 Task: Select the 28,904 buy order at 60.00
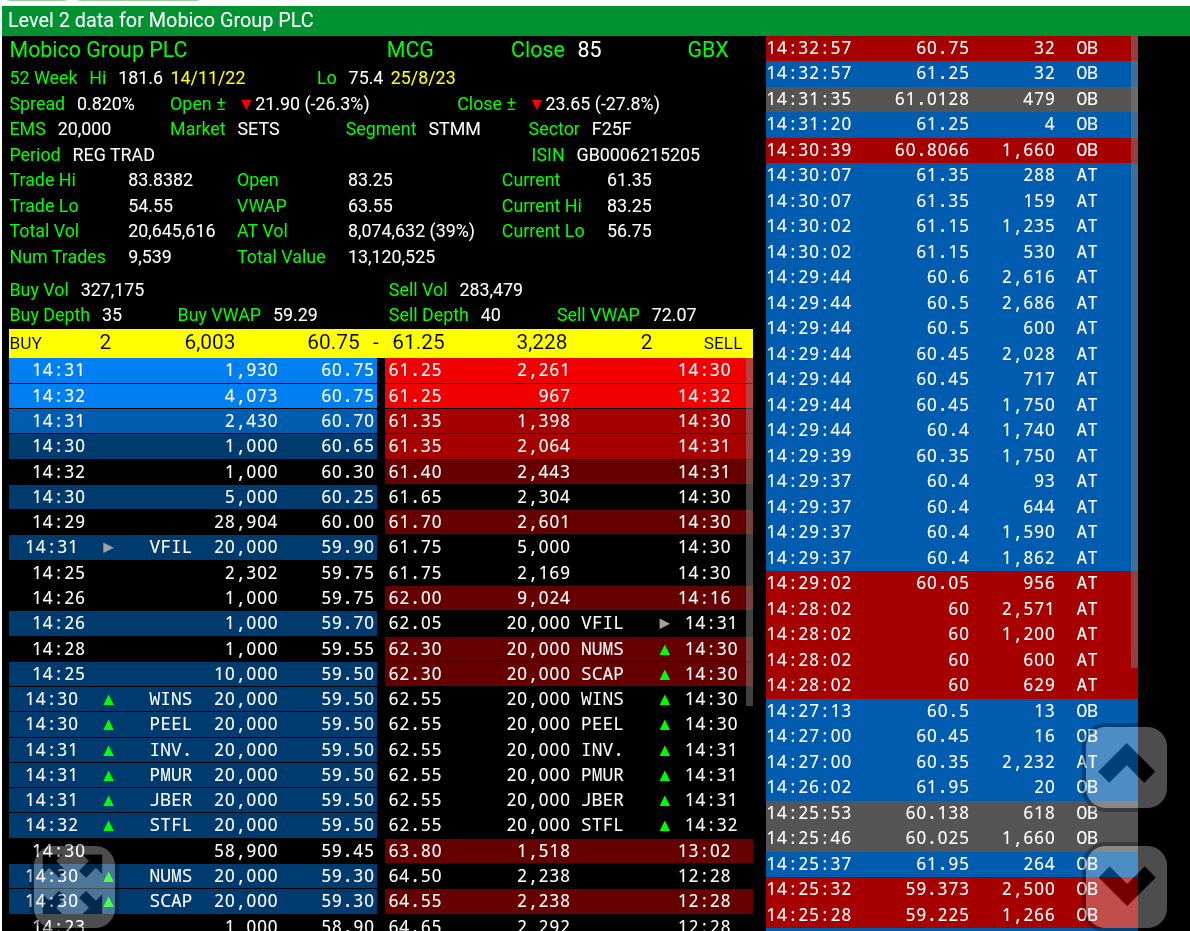tap(192, 522)
